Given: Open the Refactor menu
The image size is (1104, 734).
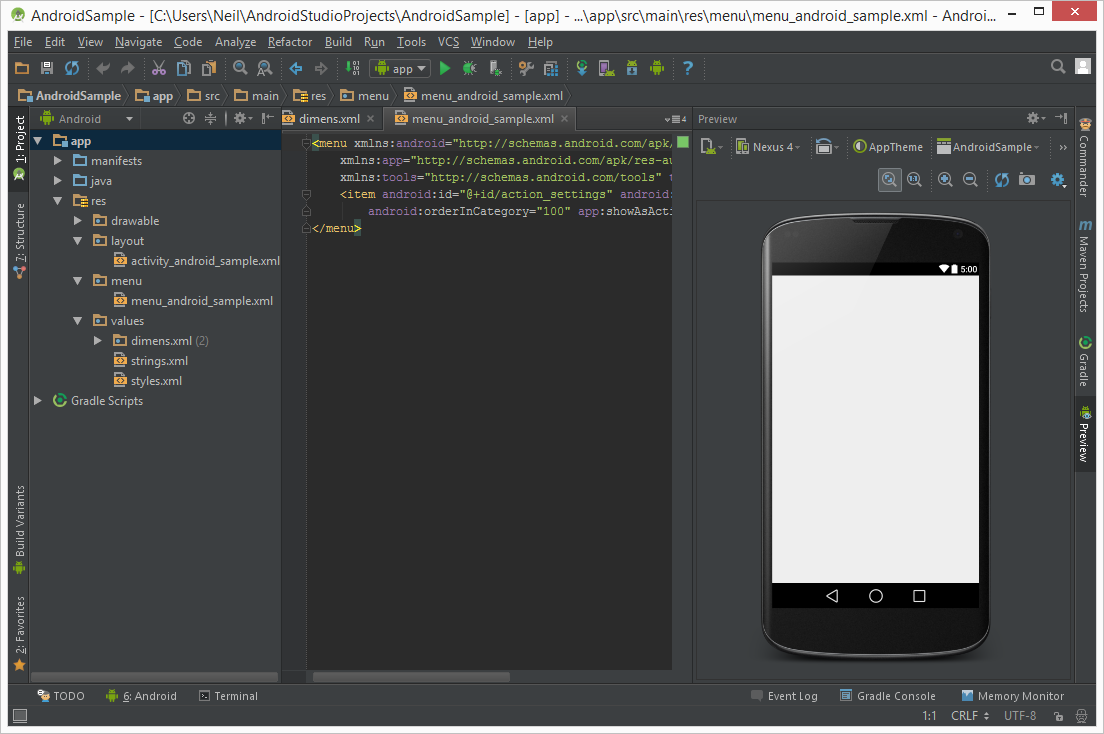Looking at the screenshot, I should pos(289,42).
